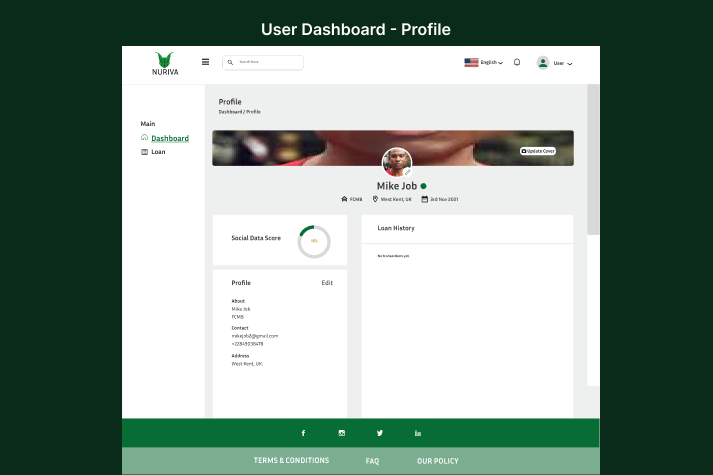Click the pencil icon on profile photo
The height and width of the screenshot is (475, 713).
pos(408,172)
